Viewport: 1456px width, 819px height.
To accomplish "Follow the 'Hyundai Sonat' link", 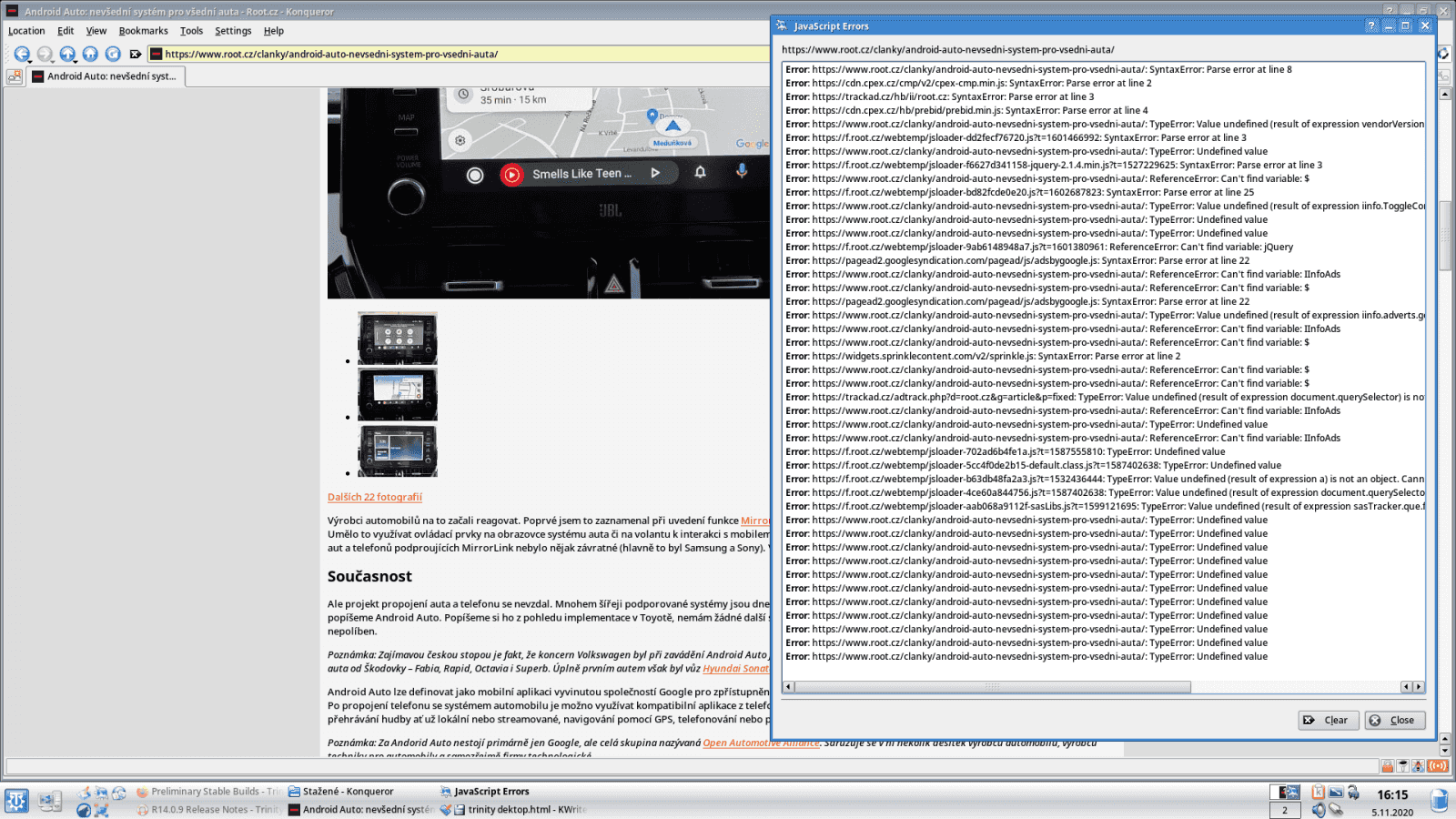I will (x=735, y=668).
